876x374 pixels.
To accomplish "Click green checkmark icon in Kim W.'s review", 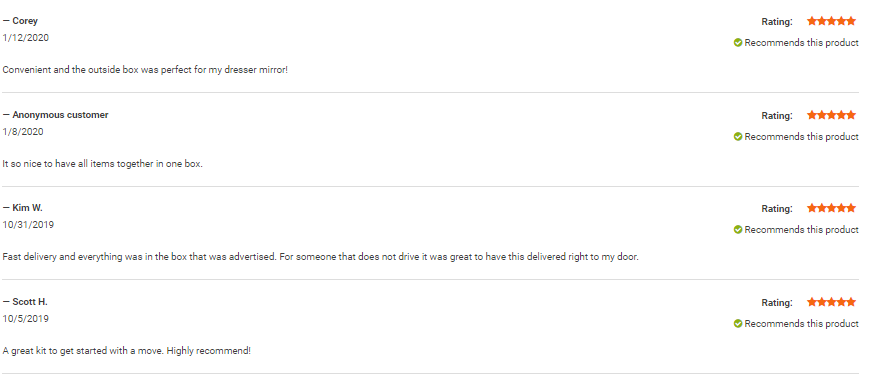I will 737,230.
